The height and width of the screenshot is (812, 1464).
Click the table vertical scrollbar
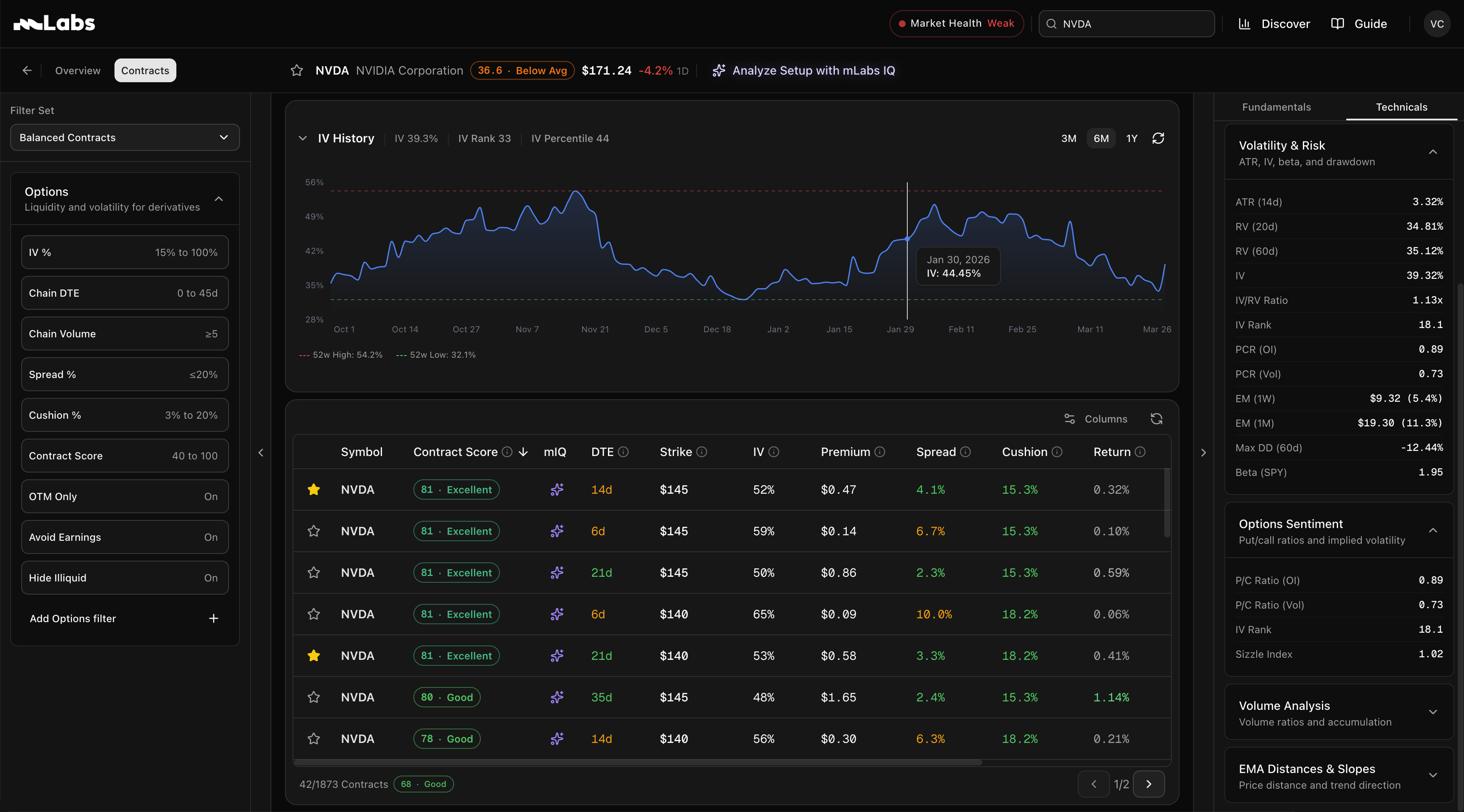(x=1167, y=503)
